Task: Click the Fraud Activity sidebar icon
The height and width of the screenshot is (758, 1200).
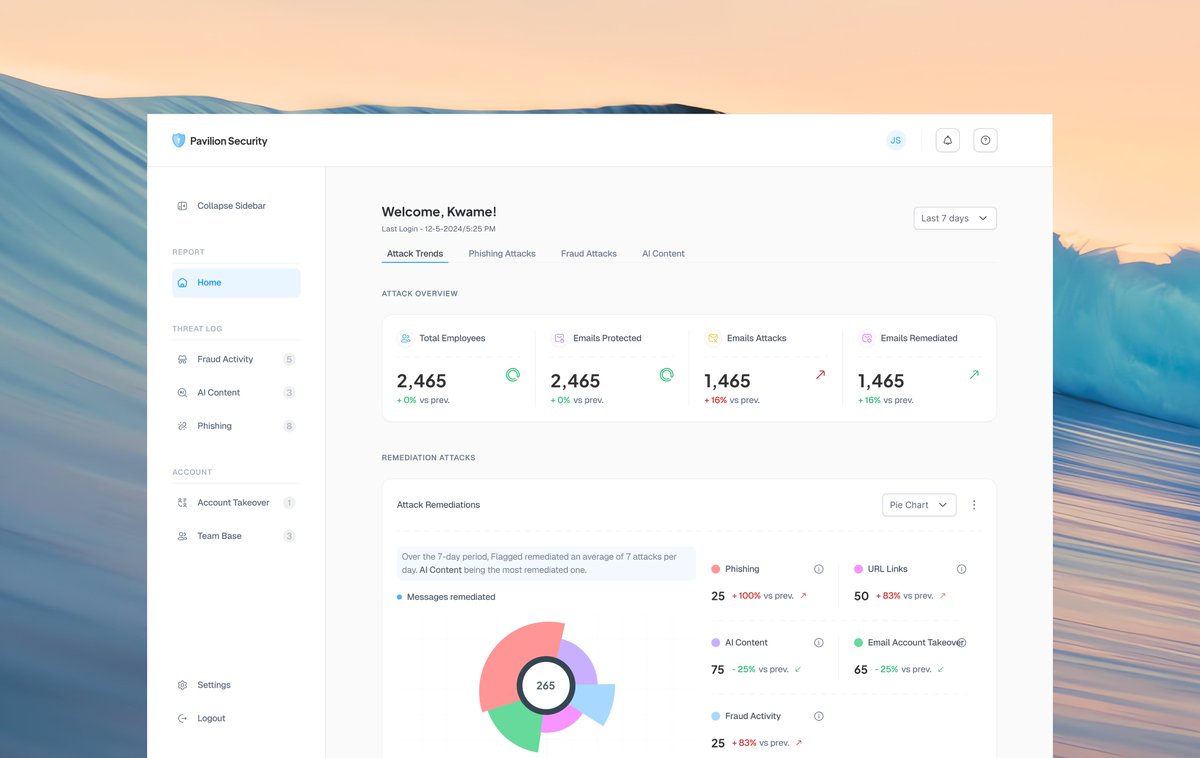Action: 182,359
